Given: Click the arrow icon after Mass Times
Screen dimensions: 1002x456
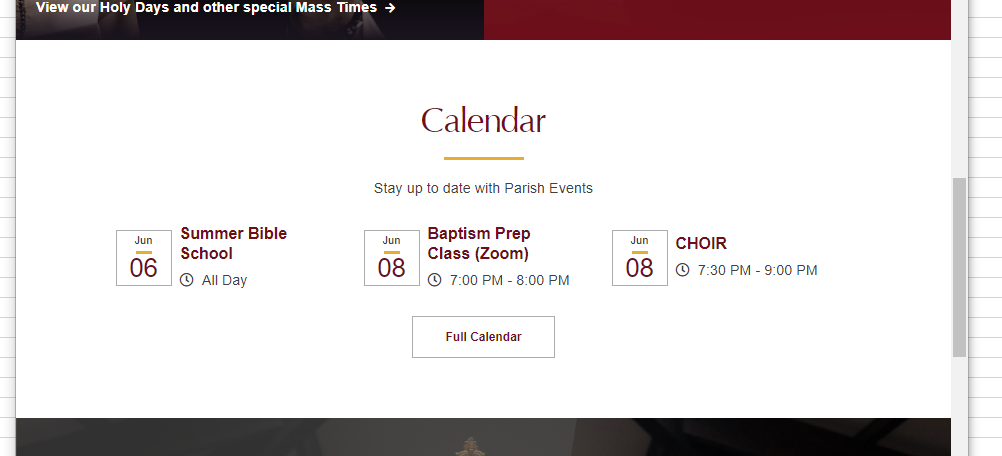Looking at the screenshot, I should coord(390,8).
